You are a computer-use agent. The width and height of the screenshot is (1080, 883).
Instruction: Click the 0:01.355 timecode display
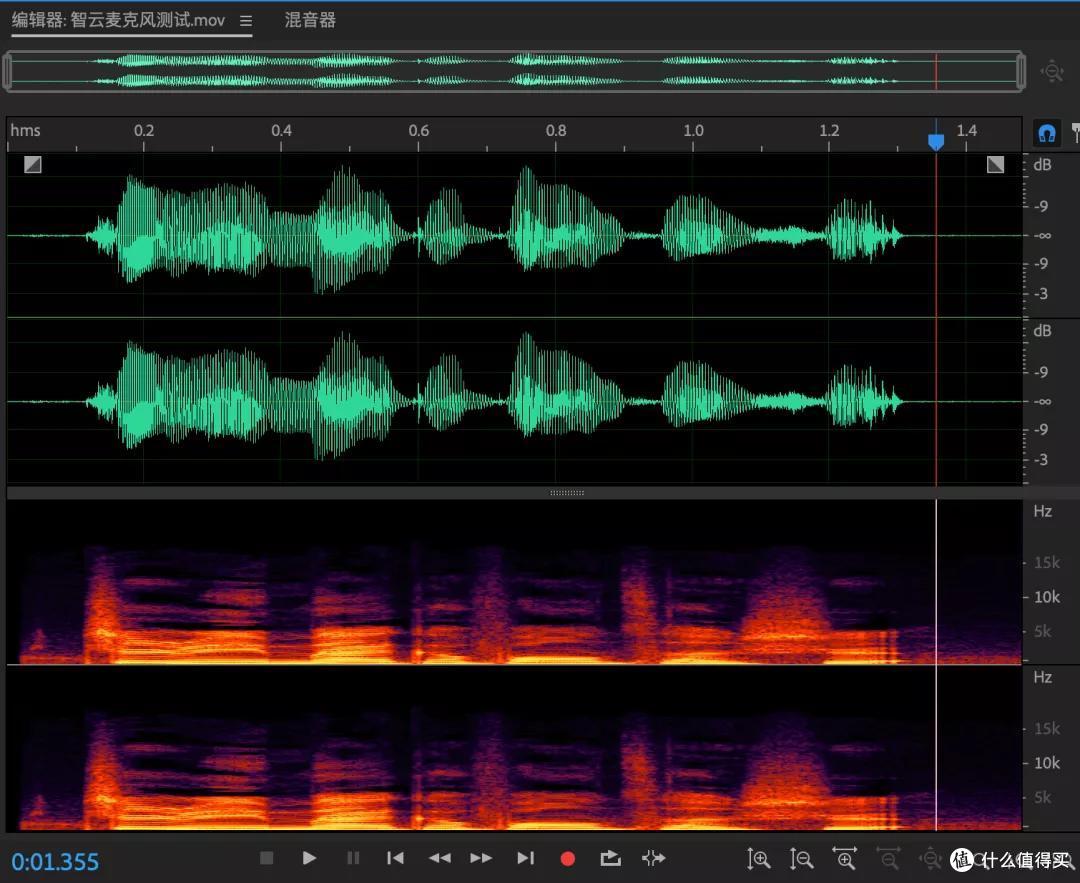[x=55, y=862]
